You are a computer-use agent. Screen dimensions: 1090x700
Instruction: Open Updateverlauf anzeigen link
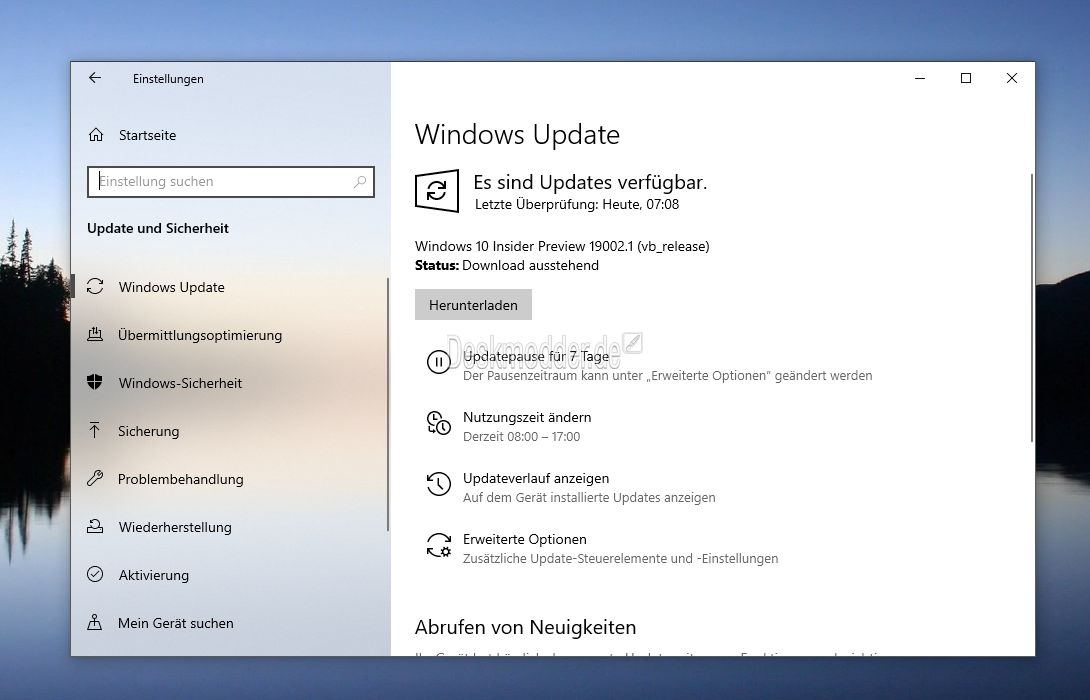[x=535, y=478]
